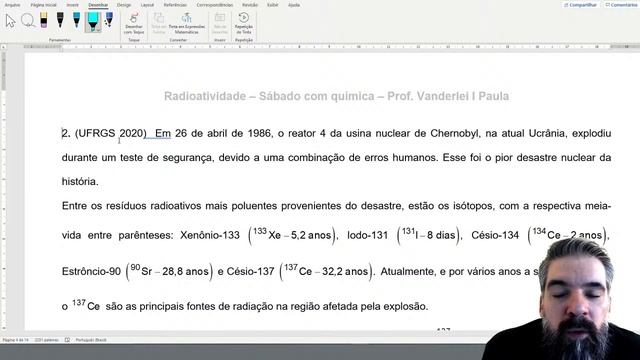The width and height of the screenshot is (640, 360).
Task: Open the Desenhar ribbon tab
Action: 98,5
